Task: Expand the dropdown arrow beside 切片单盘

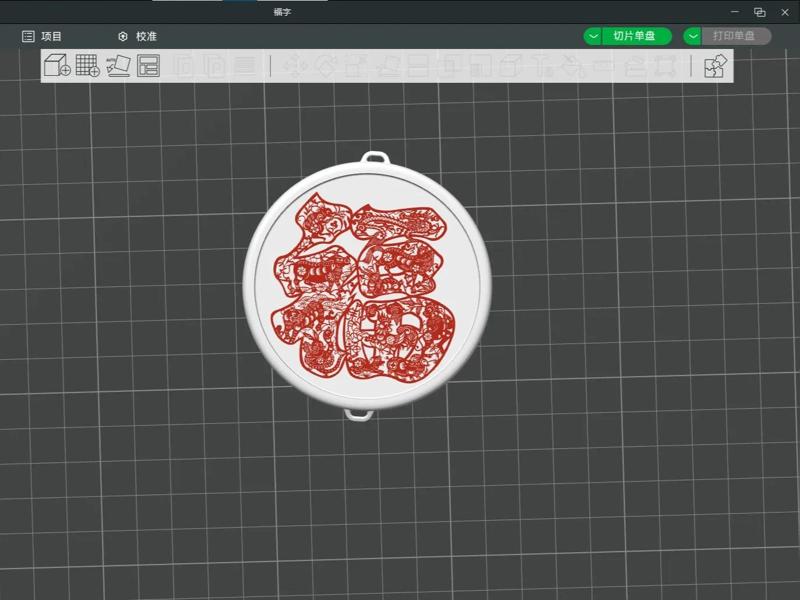Action: click(593, 36)
